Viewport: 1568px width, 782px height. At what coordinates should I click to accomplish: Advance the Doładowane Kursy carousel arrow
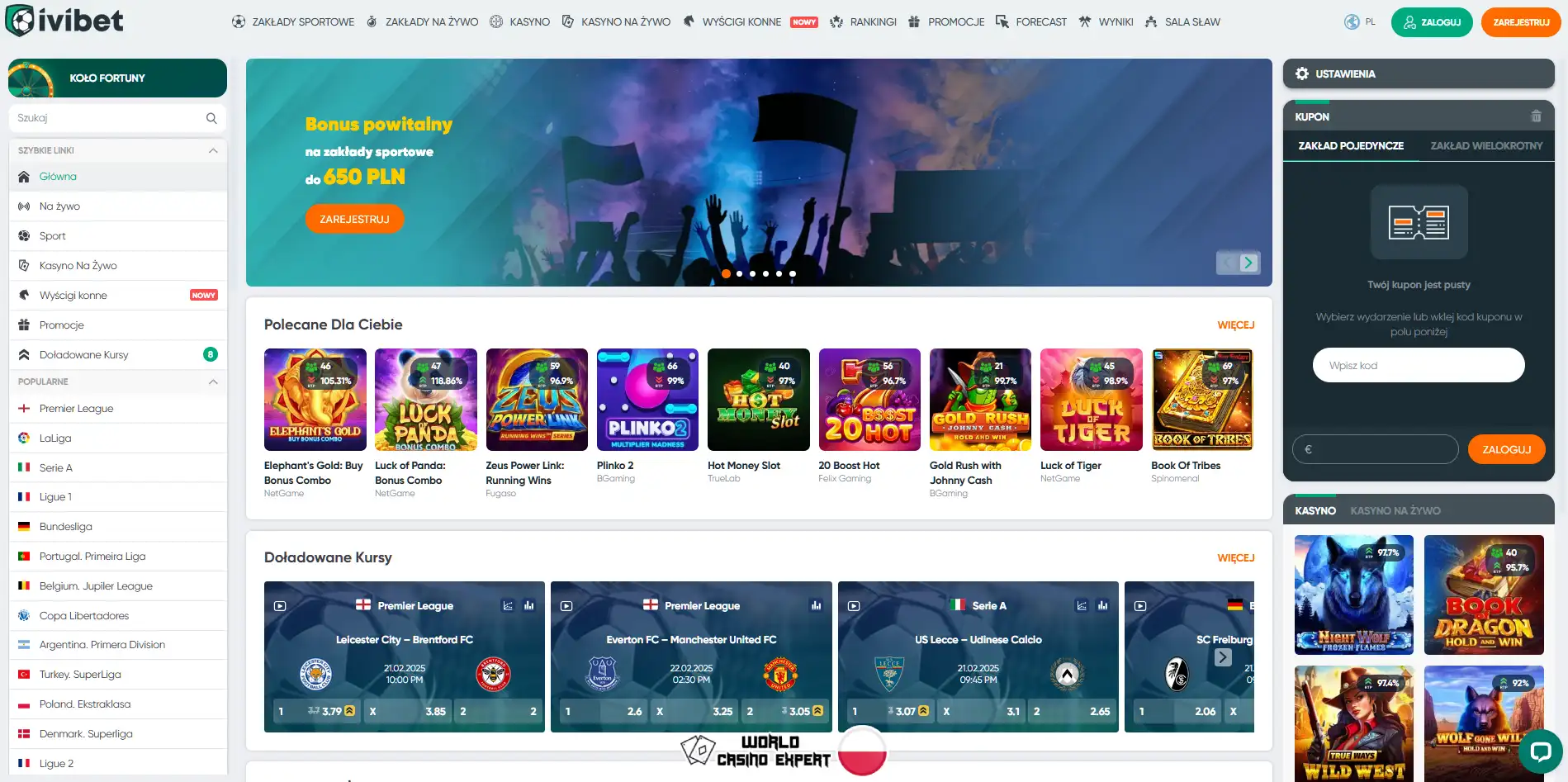[1223, 657]
